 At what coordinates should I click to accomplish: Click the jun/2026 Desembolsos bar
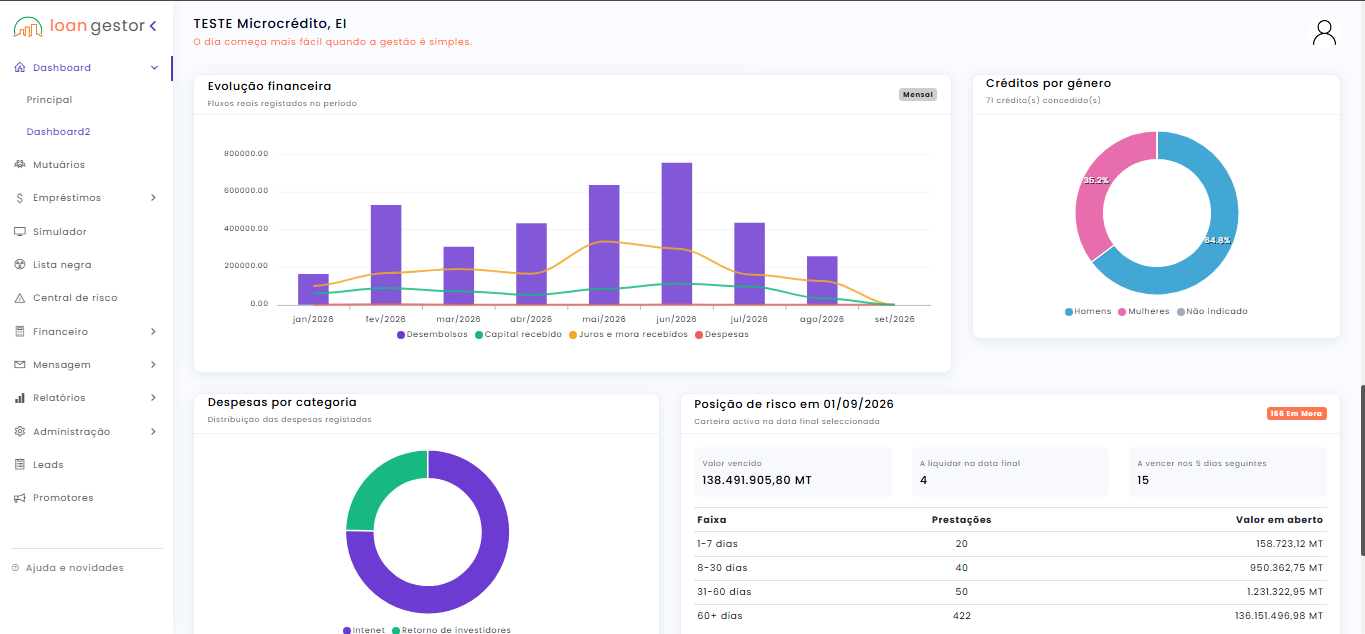pos(677,234)
